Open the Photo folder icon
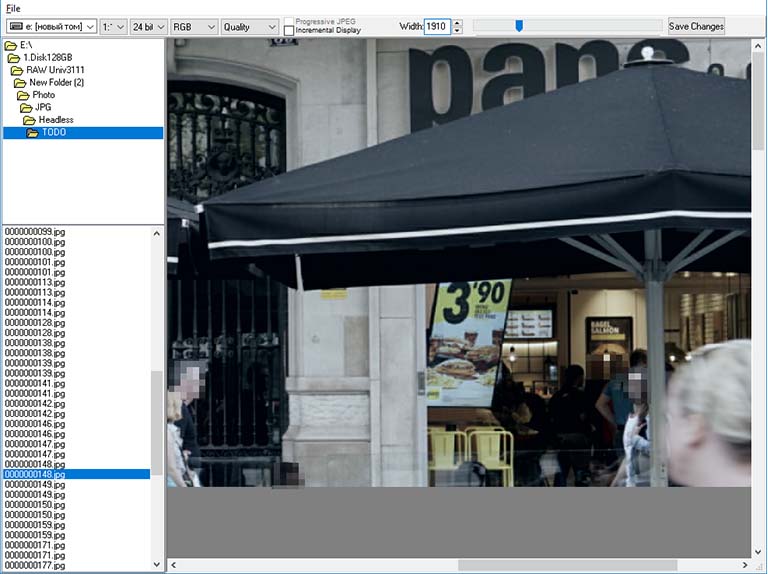This screenshot has width=768, height=574. point(24,95)
